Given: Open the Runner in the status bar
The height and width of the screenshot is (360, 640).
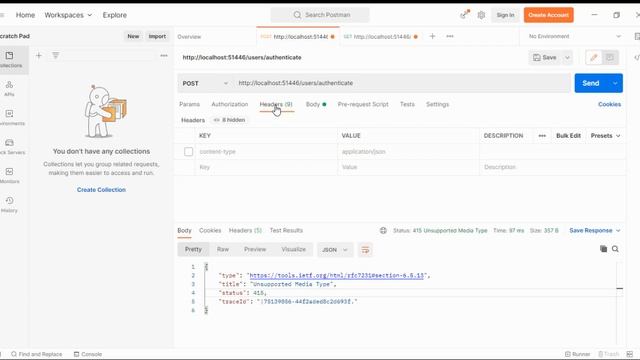Looking at the screenshot, I should tap(577, 354).
